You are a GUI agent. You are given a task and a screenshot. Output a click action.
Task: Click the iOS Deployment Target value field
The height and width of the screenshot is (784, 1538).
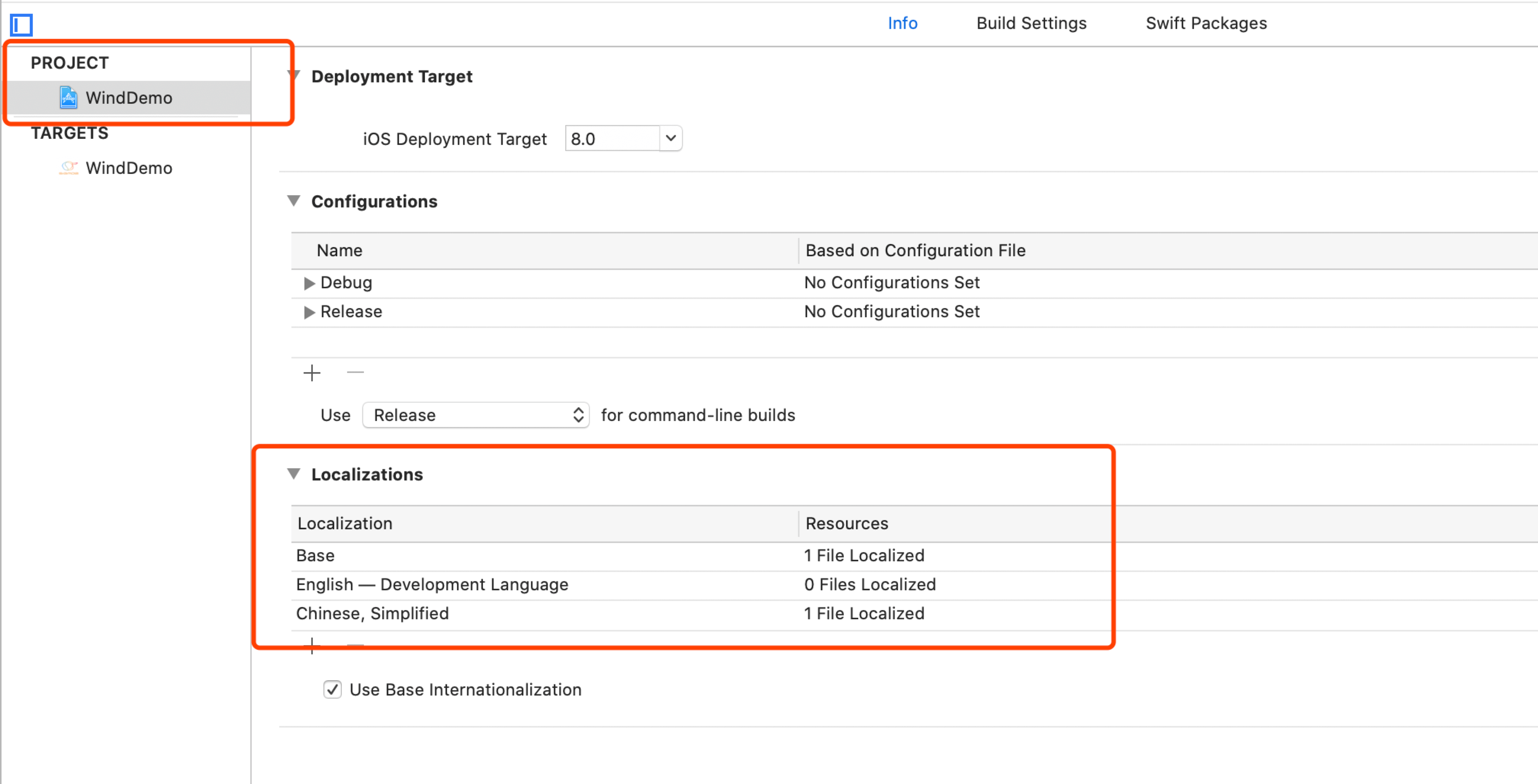[x=611, y=138]
